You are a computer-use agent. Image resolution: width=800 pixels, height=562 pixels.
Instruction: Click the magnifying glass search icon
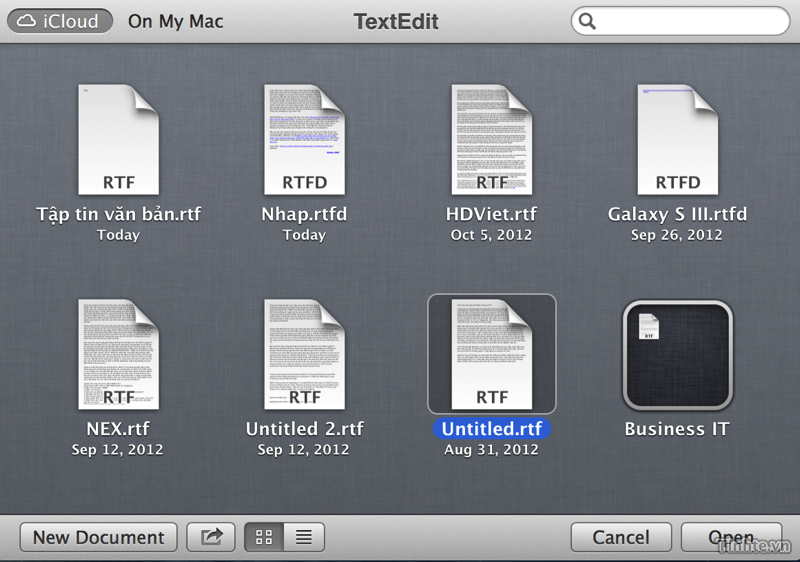[587, 21]
